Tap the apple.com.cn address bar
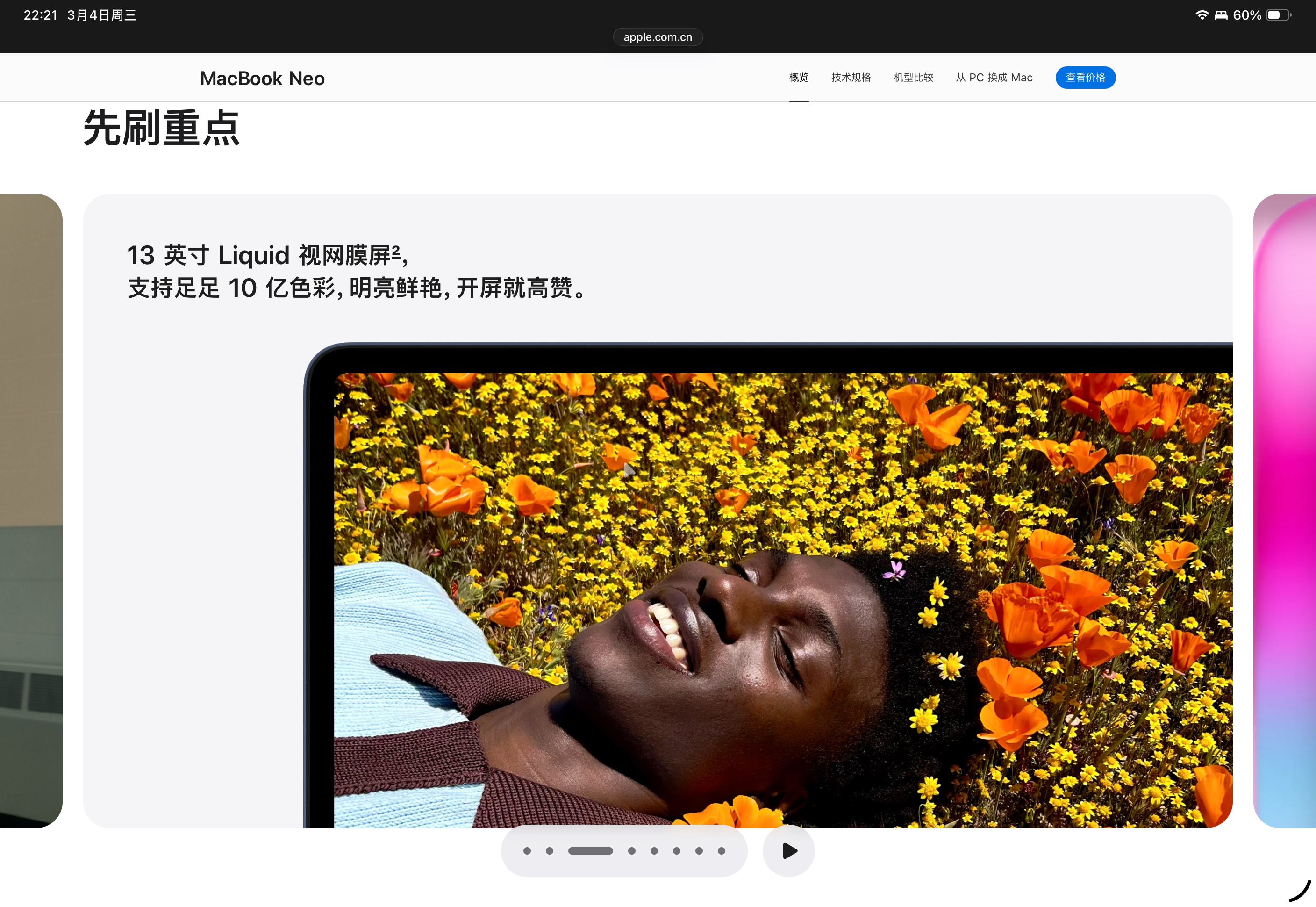Viewport: 1316px width, 907px height. pyautogui.click(x=658, y=37)
